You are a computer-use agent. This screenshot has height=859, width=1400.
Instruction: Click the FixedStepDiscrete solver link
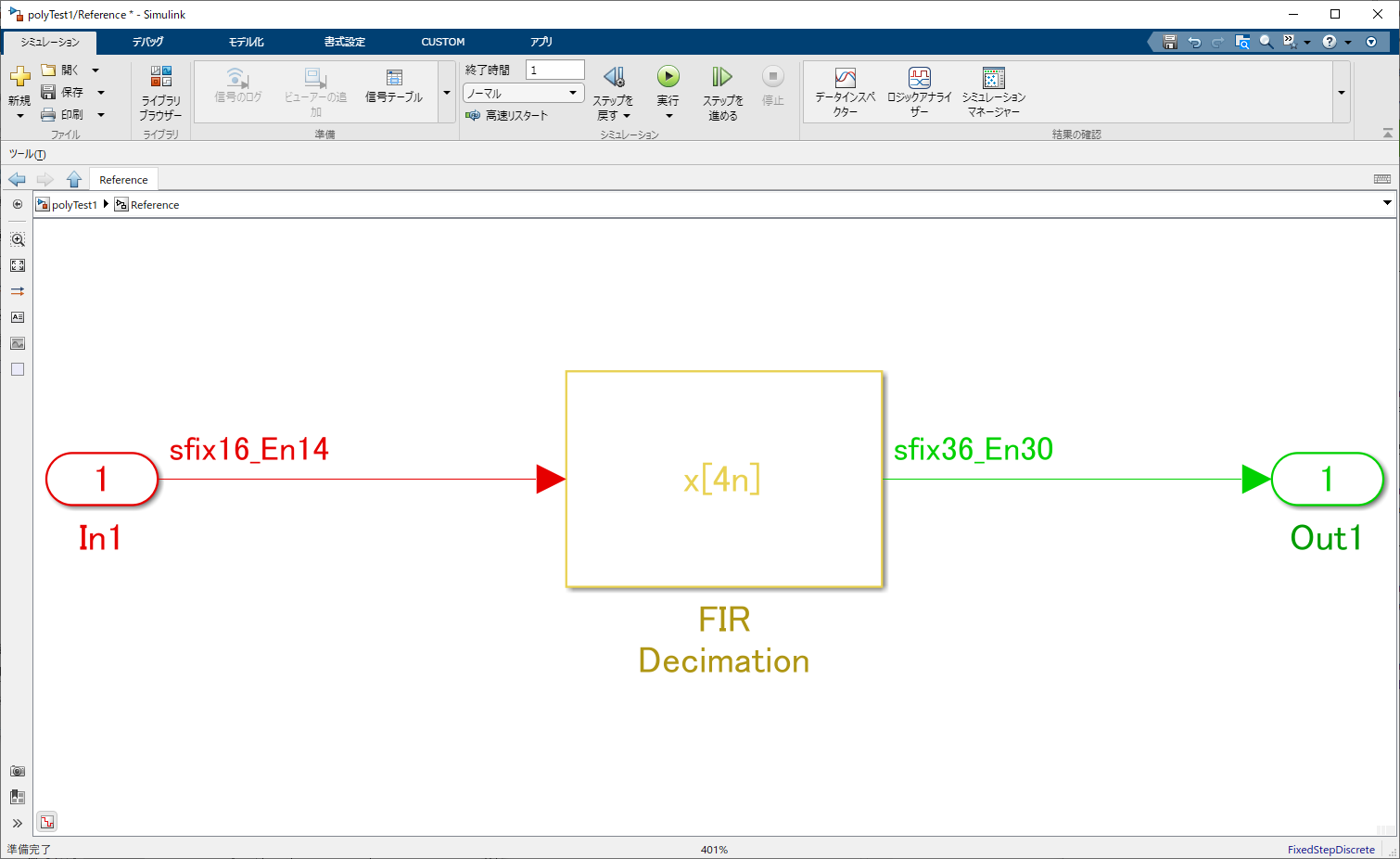coord(1330,849)
